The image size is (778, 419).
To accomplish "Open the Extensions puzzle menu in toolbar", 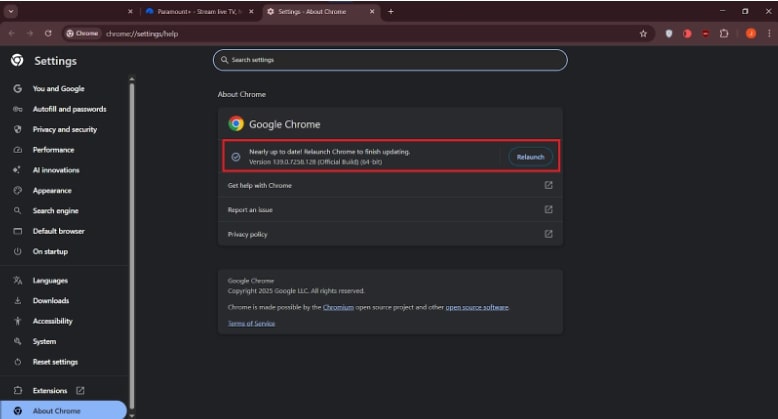I will [724, 33].
